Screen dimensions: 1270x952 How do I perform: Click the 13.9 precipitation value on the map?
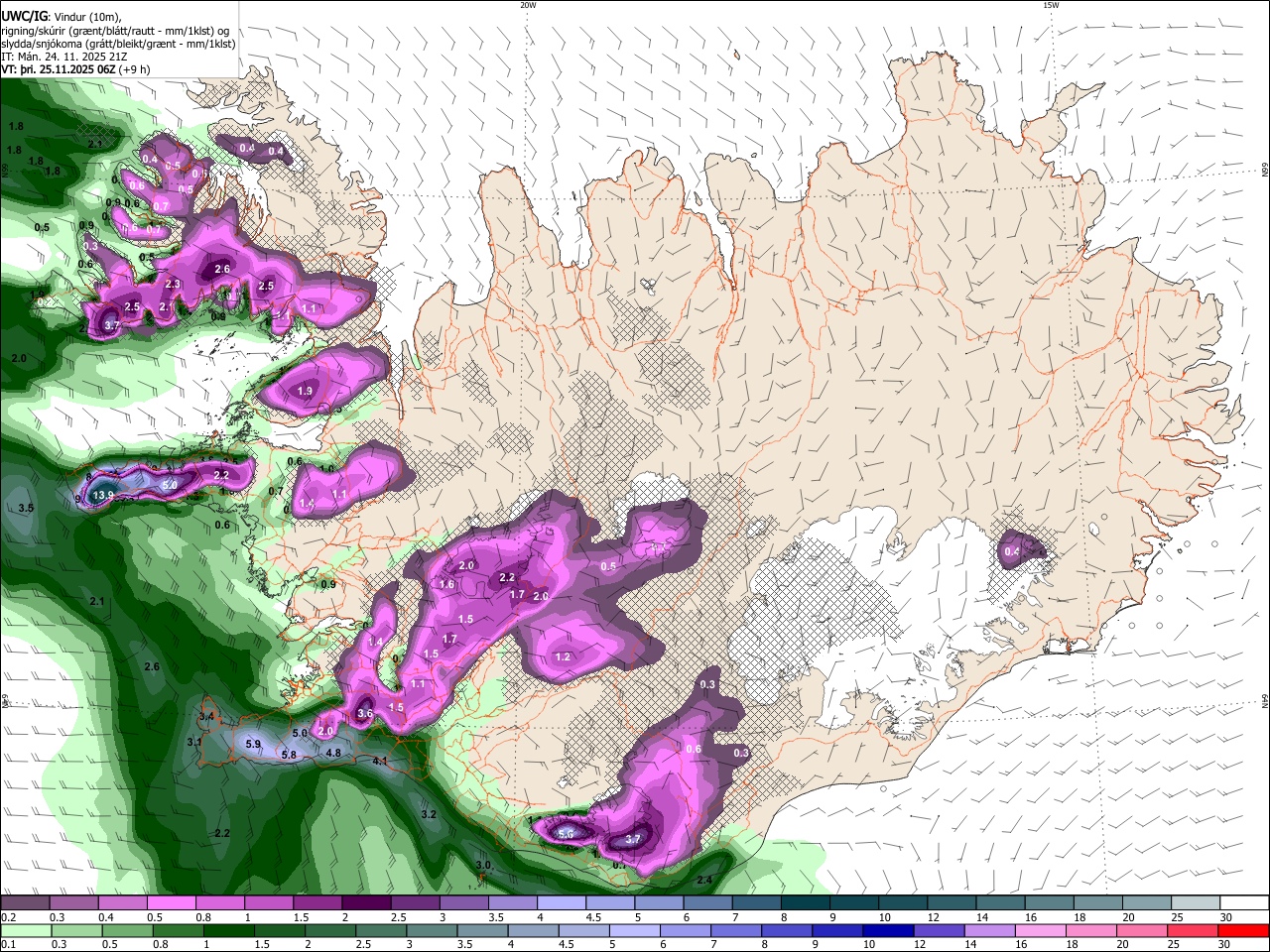[x=103, y=495]
